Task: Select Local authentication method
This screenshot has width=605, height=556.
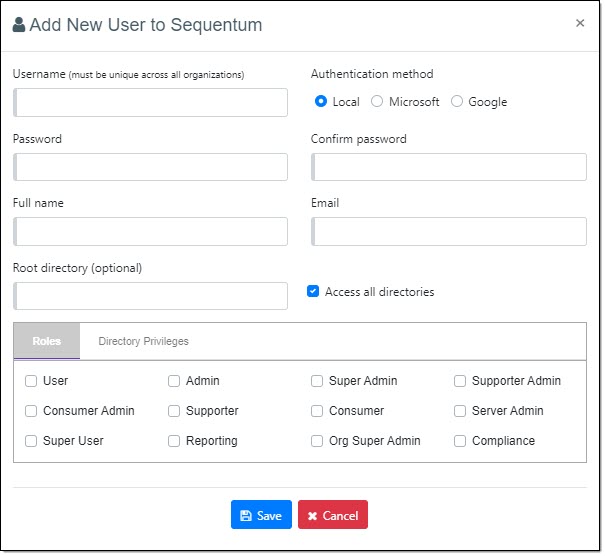Action: pyautogui.click(x=322, y=102)
